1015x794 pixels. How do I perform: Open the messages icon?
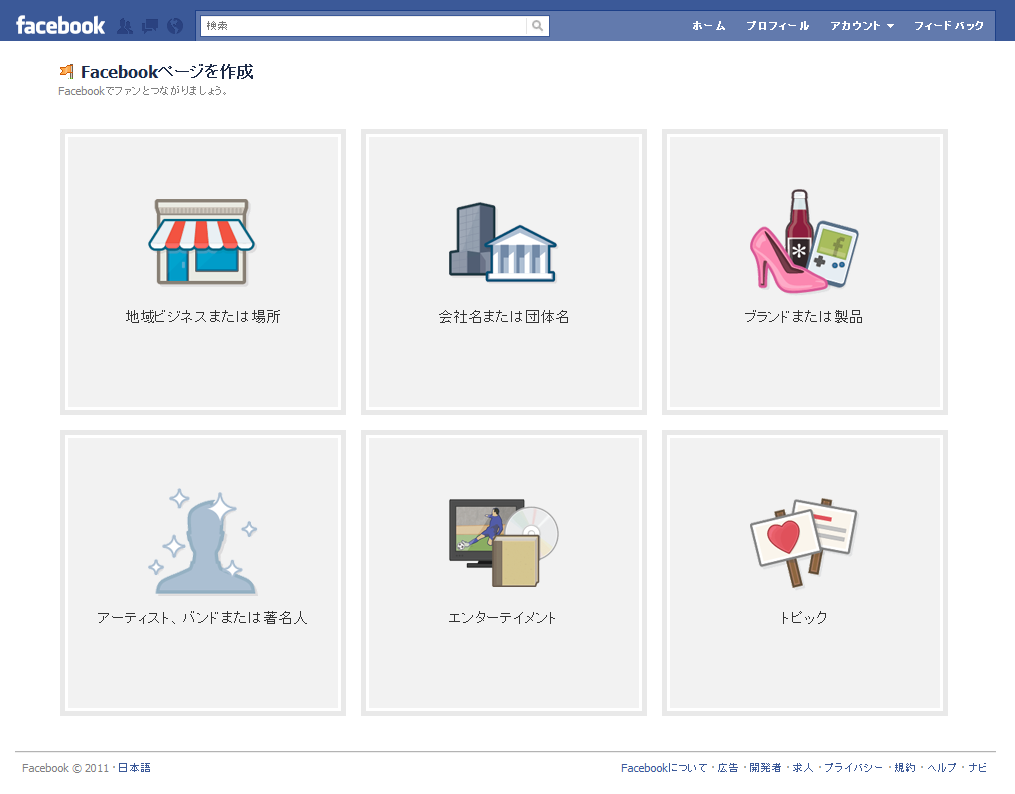tap(150, 26)
